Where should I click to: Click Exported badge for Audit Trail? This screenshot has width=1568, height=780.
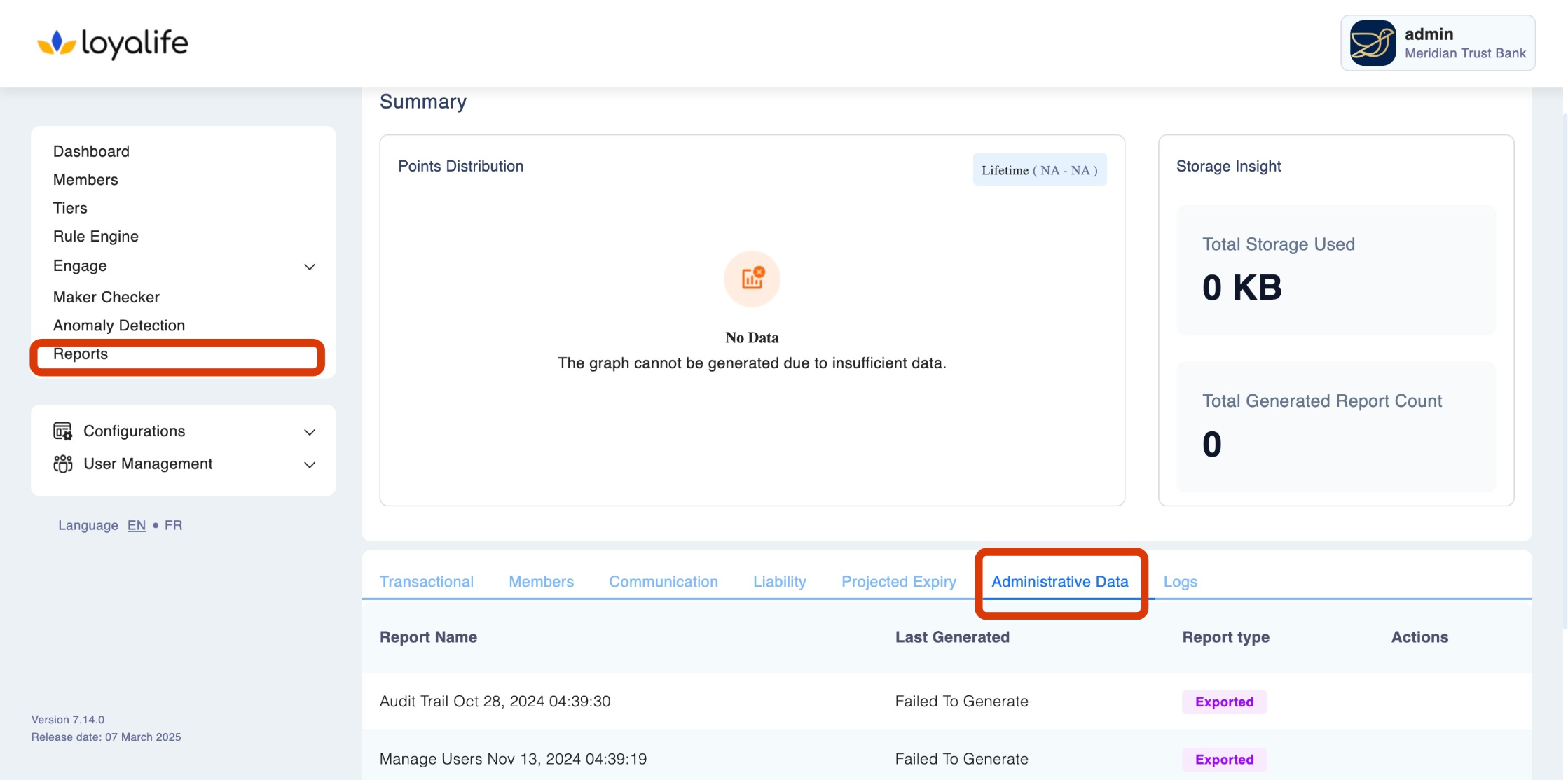click(1223, 702)
